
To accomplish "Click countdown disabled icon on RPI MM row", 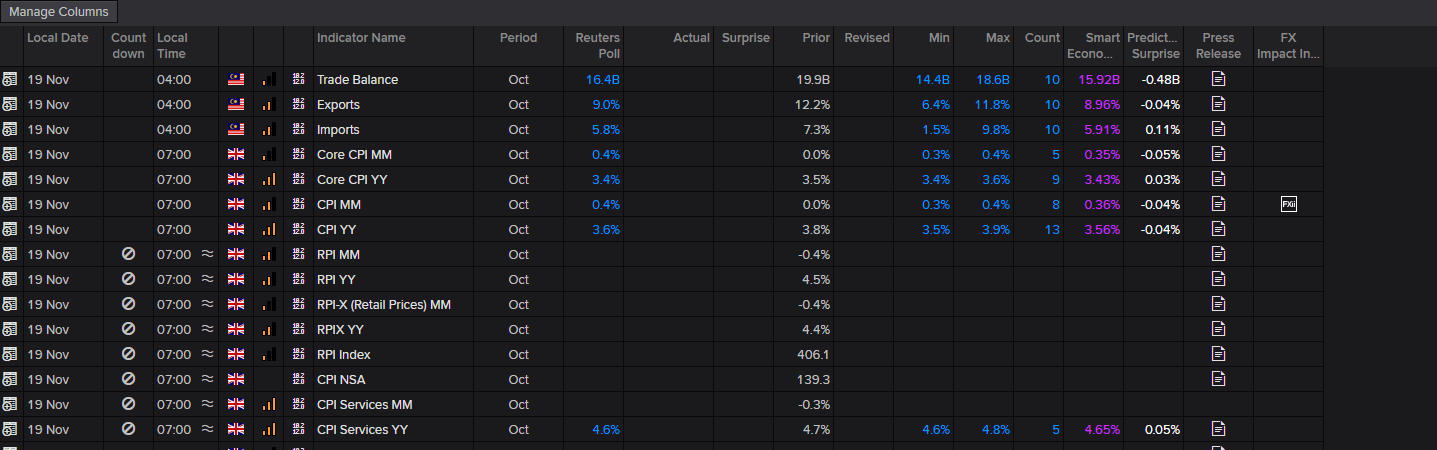I will click(x=128, y=254).
